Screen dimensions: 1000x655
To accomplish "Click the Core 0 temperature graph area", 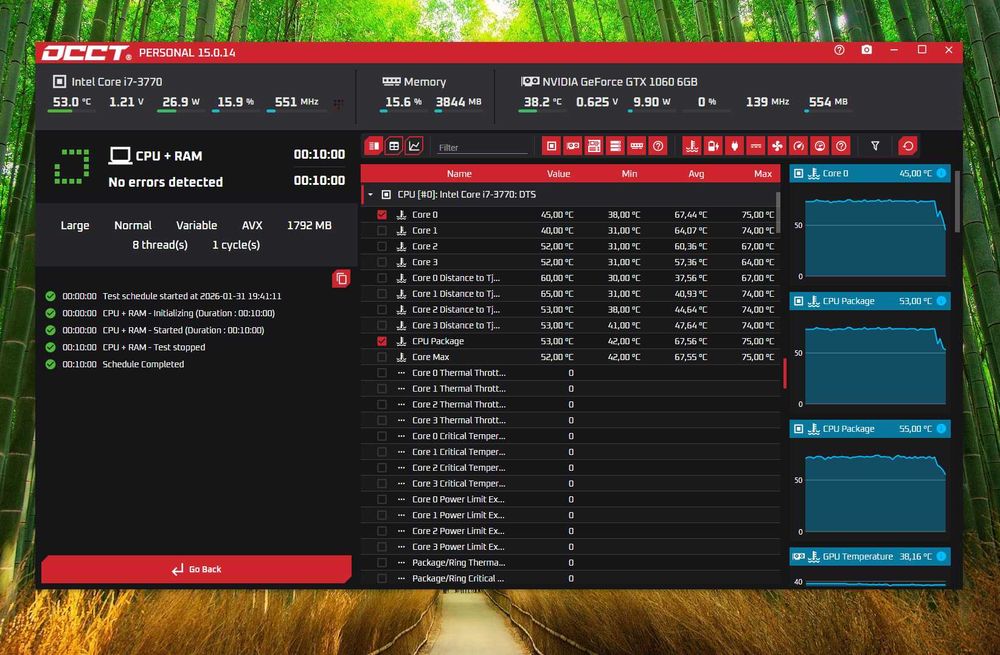I will [875, 238].
